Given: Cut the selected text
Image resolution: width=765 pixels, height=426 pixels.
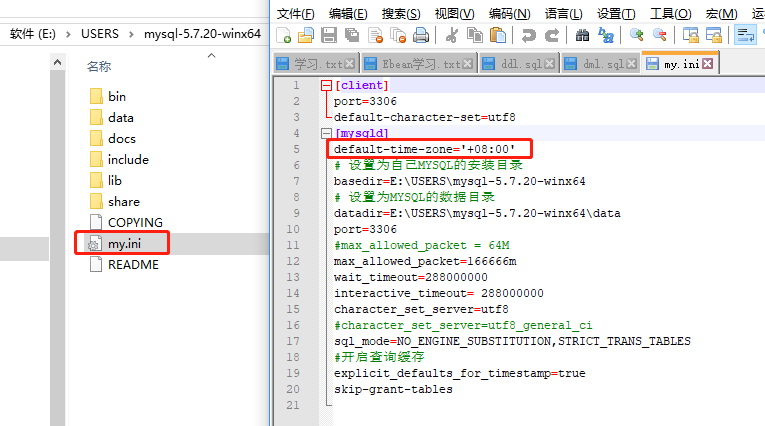Looking at the screenshot, I should point(452,35).
